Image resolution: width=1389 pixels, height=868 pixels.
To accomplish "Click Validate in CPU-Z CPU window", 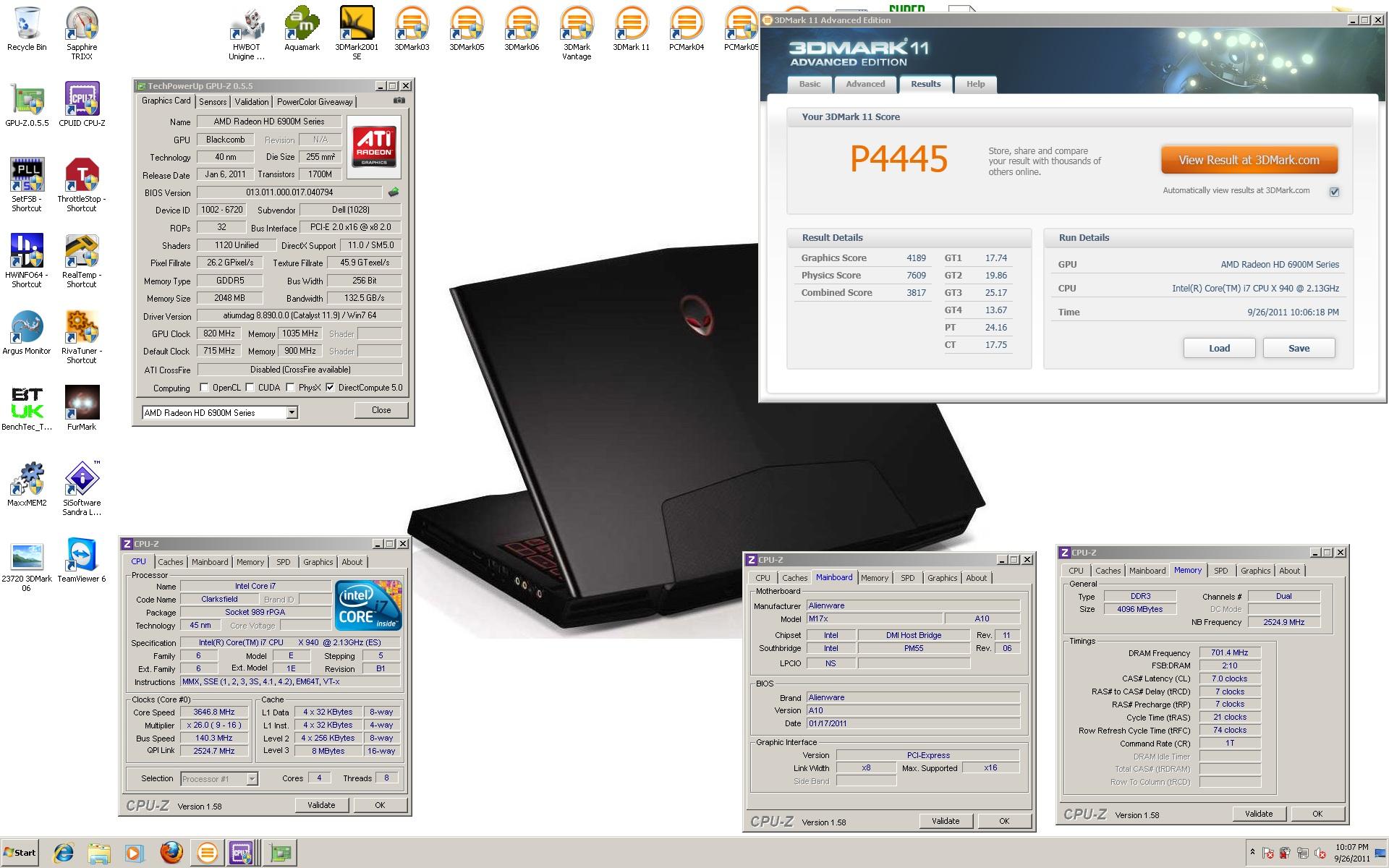I will (321, 805).
